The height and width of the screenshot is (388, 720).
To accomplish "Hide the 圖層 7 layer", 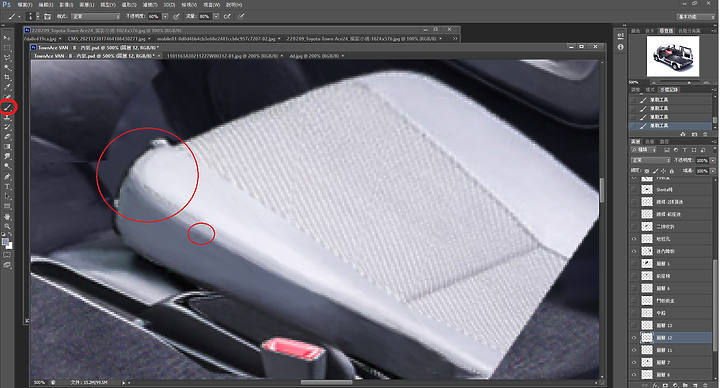I will 634,363.
